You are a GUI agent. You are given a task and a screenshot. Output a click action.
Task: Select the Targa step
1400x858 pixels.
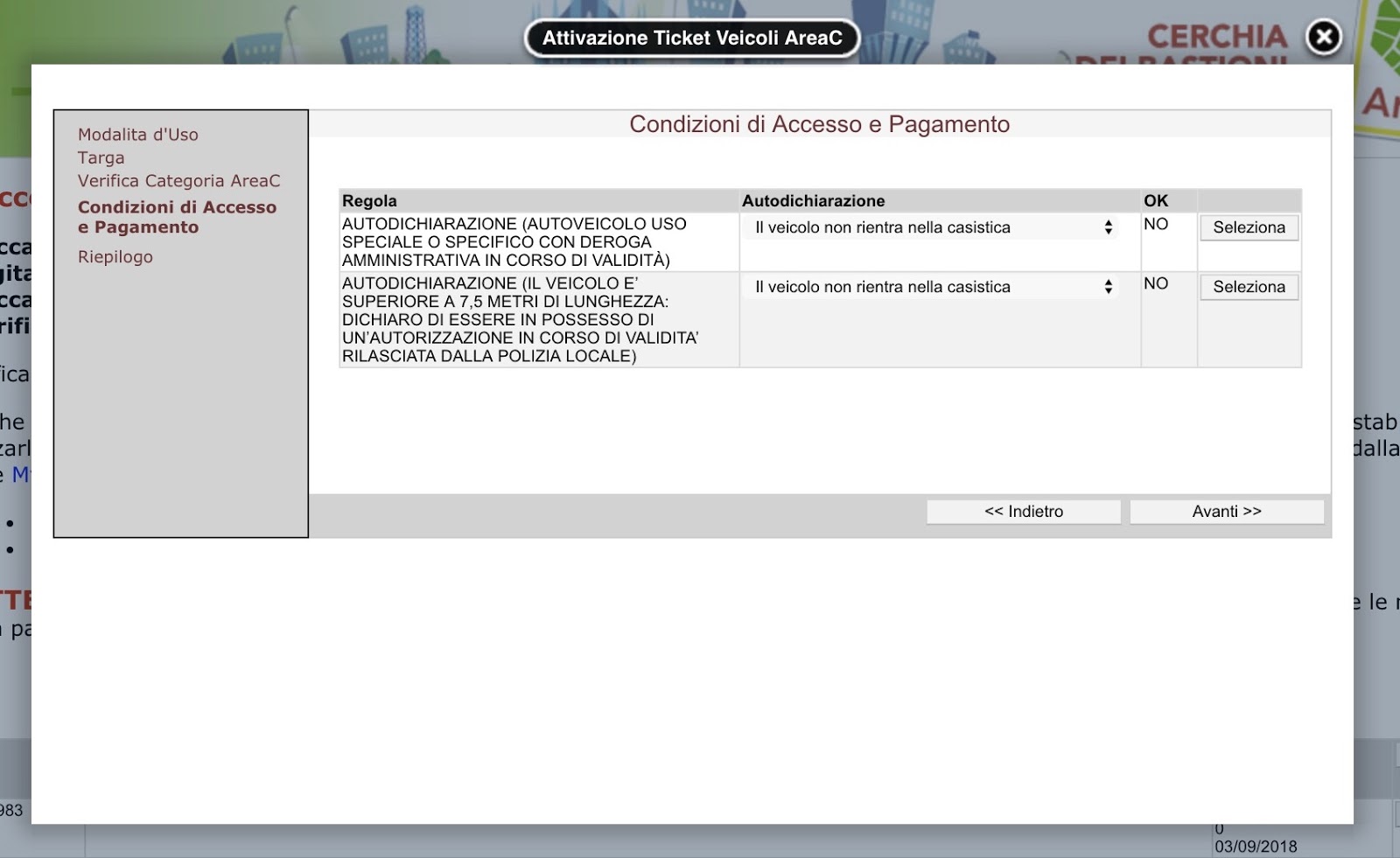[x=101, y=157]
